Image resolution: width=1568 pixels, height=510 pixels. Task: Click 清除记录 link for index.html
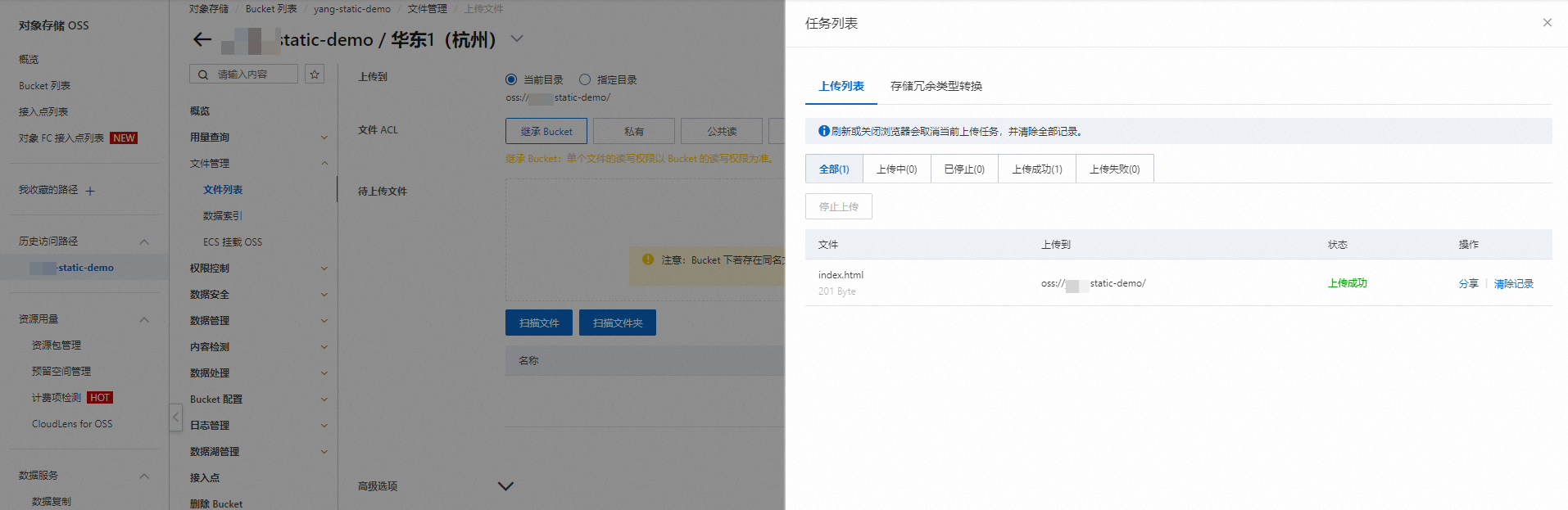click(1514, 283)
